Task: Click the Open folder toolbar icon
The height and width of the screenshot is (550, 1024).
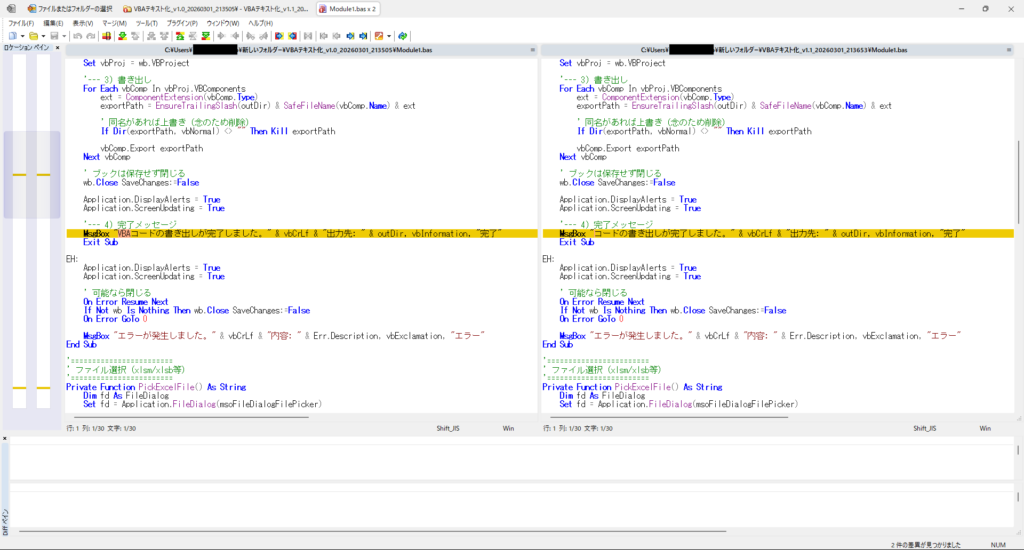Action: (33, 36)
